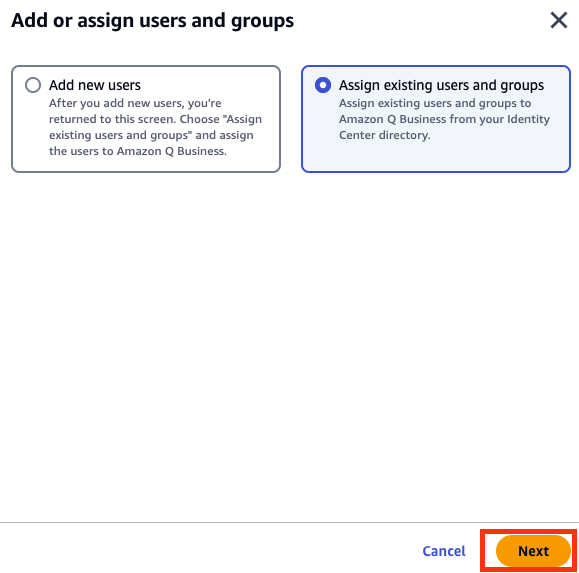579x573 pixels.
Task: Click the description under Add new users
Action: [x=155, y=127]
